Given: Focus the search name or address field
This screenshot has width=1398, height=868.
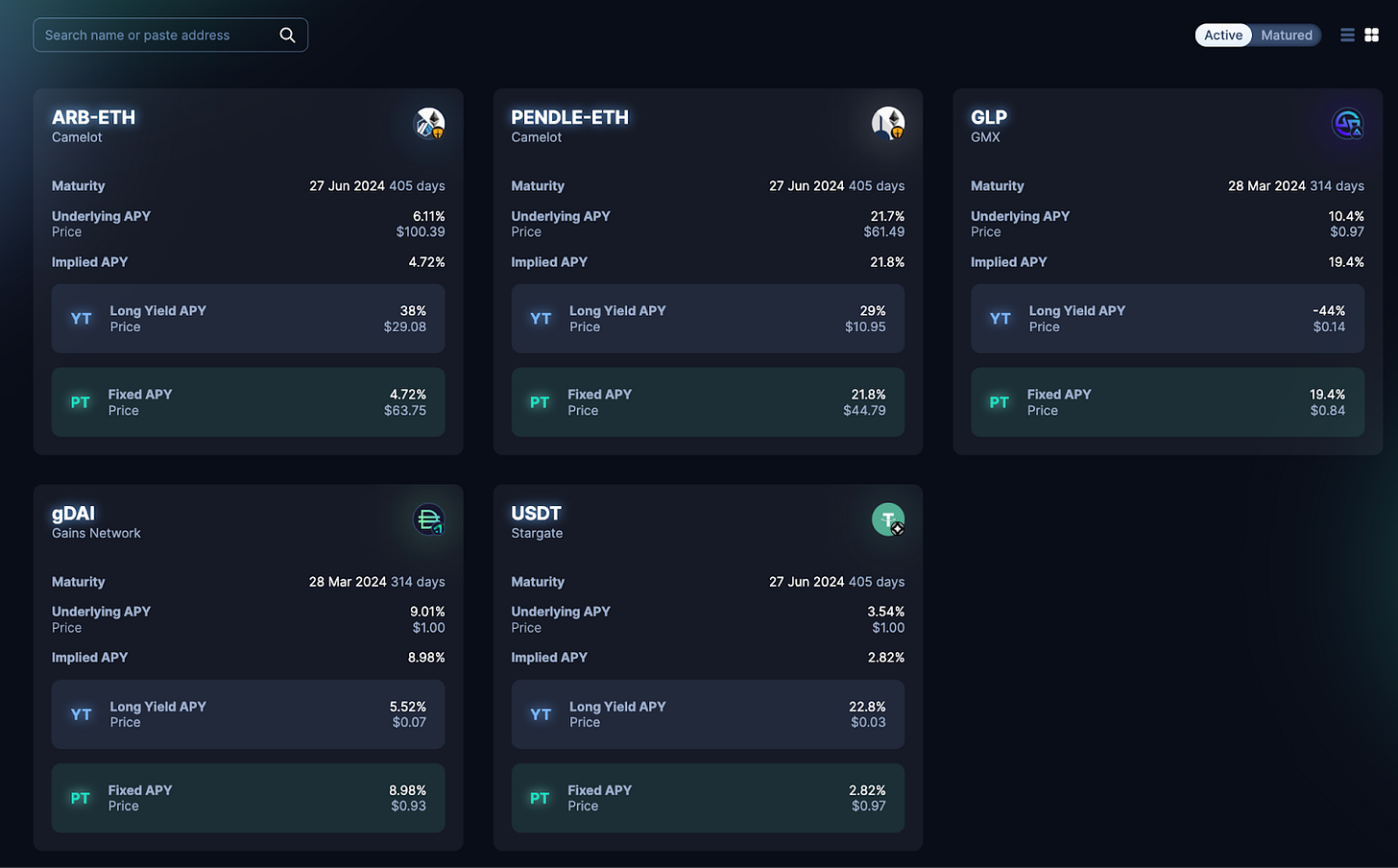Looking at the screenshot, I should [x=171, y=36].
